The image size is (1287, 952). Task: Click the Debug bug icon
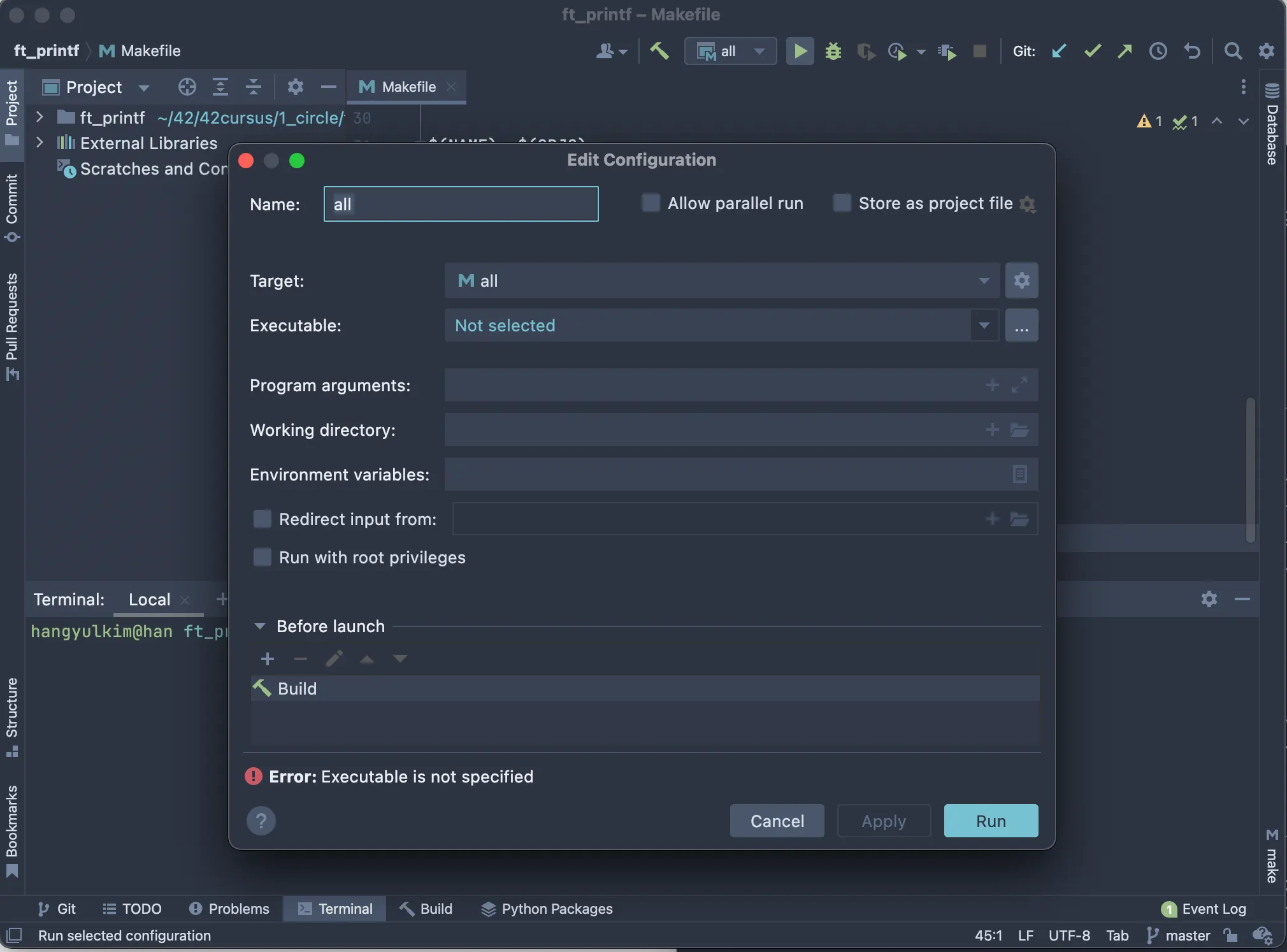833,51
